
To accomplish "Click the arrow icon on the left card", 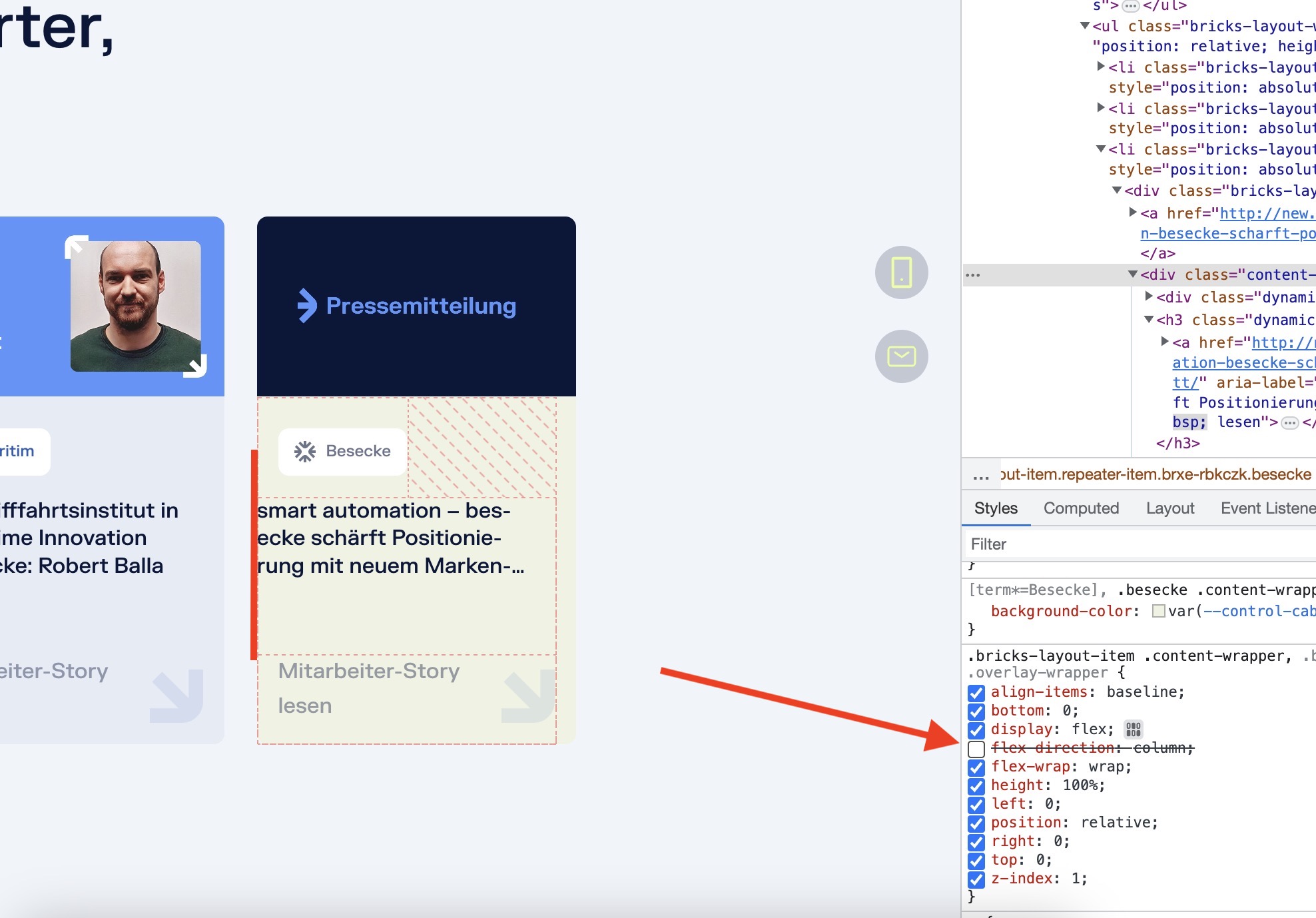I will point(177,696).
